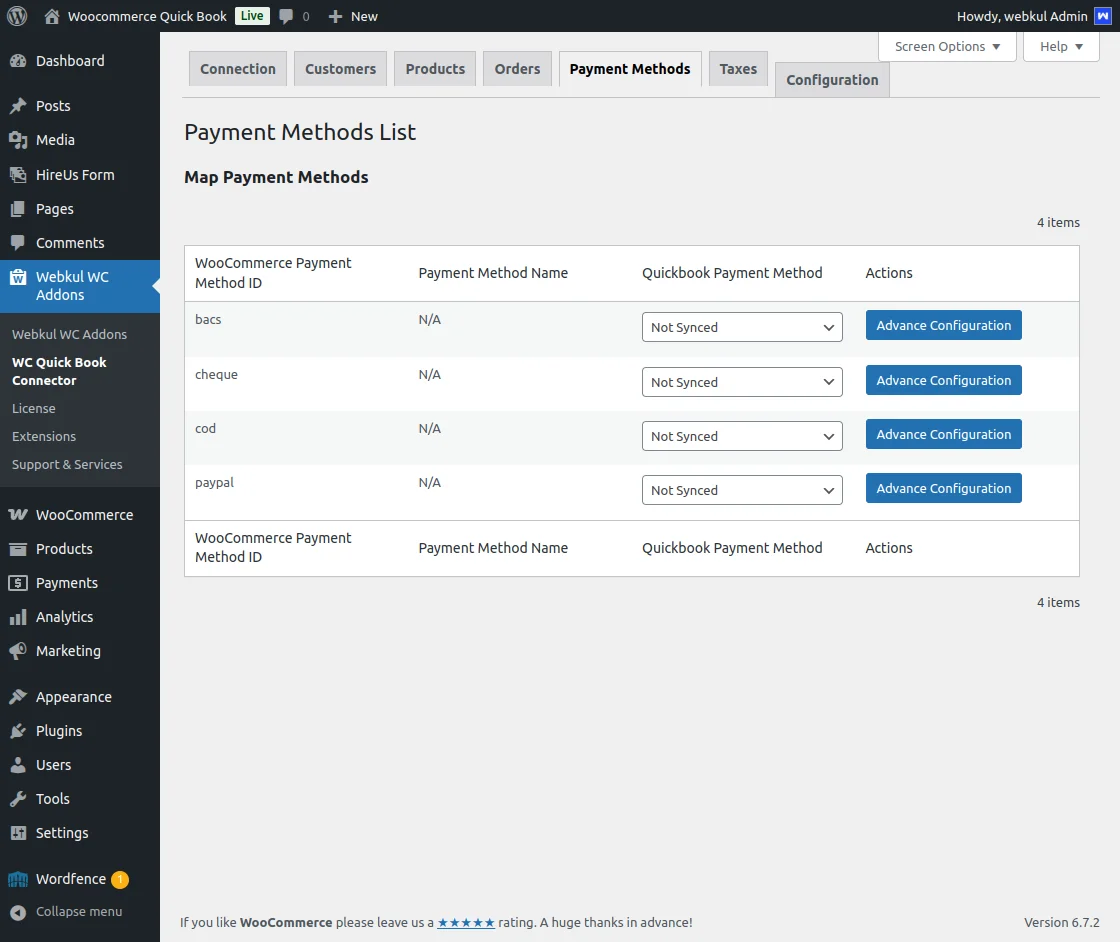Expand the Not Synced dropdown for cheque row
This screenshot has height=942, width=1120.
click(x=742, y=381)
